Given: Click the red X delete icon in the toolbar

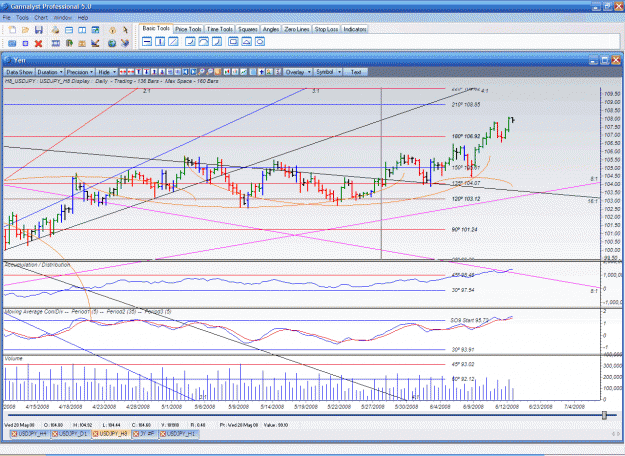Looking at the screenshot, I should coord(38,43).
